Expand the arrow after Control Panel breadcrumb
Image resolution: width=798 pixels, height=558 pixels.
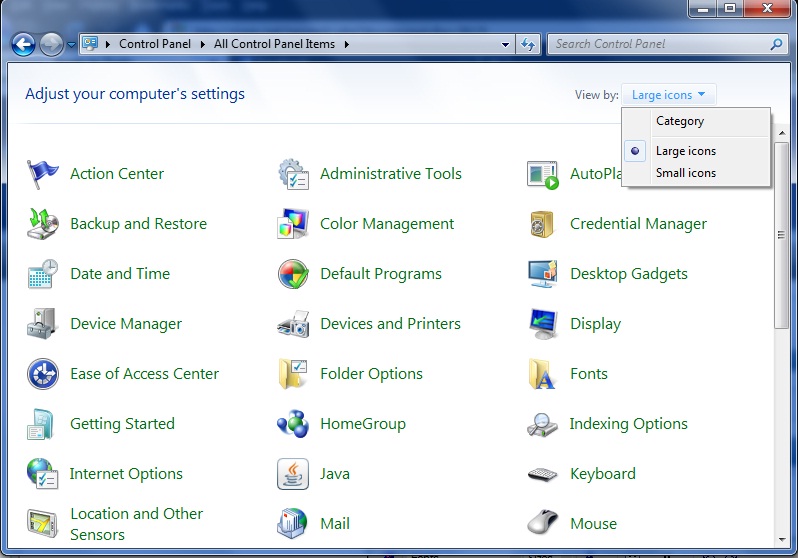point(203,44)
